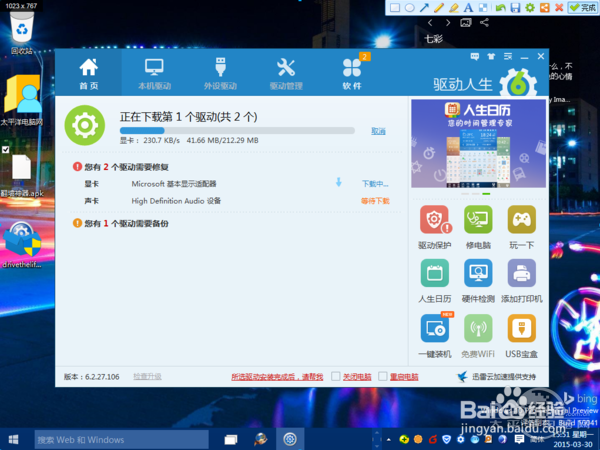Open 添加打印机 printer tool
600x450 pixels.
coord(522,281)
